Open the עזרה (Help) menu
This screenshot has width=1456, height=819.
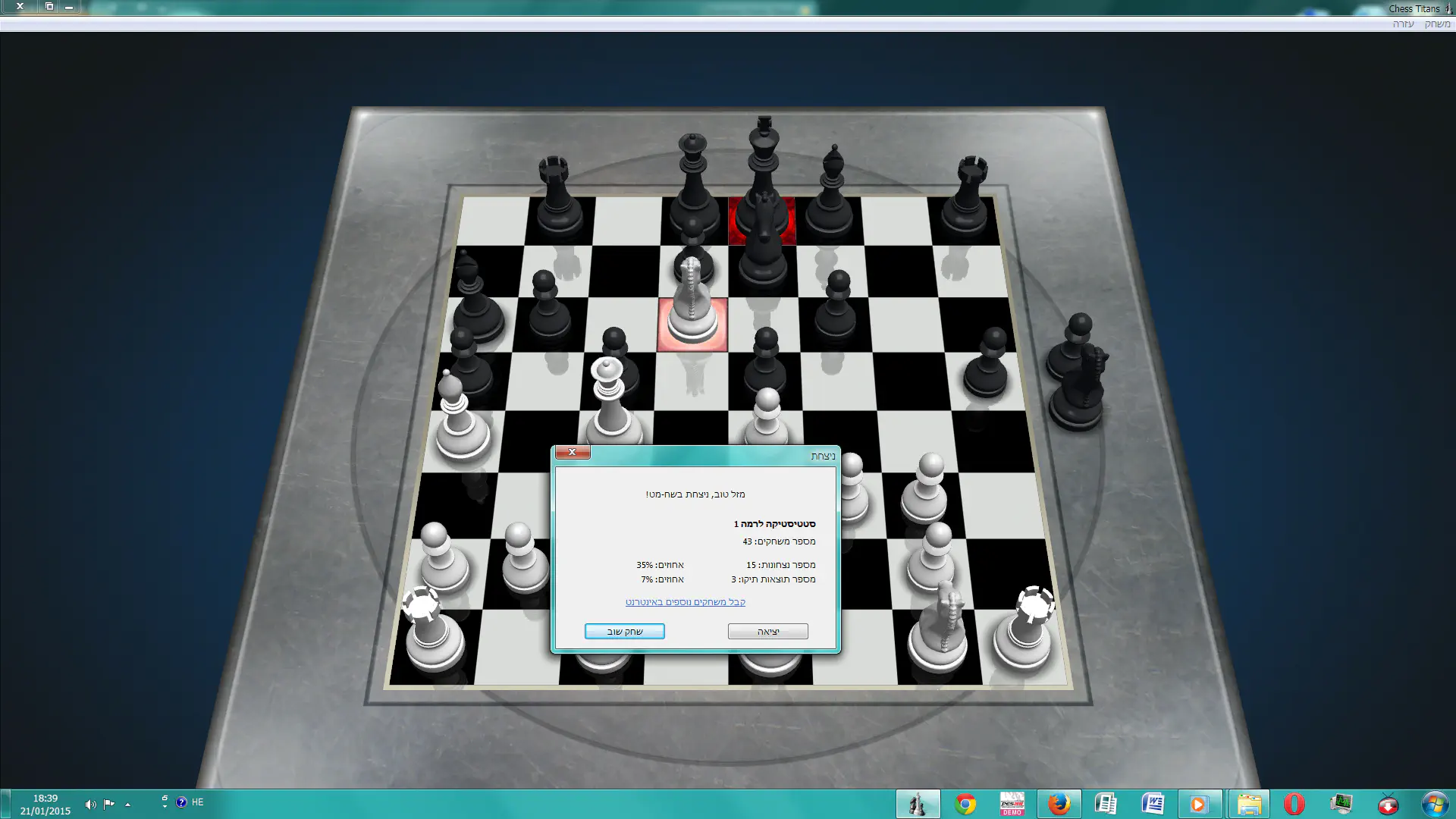1403,24
